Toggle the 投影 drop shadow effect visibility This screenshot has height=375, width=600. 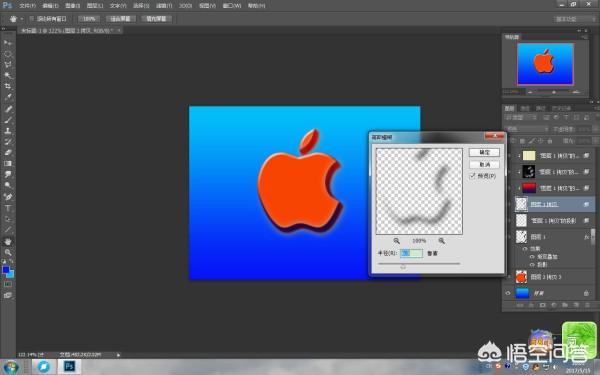click(532, 264)
